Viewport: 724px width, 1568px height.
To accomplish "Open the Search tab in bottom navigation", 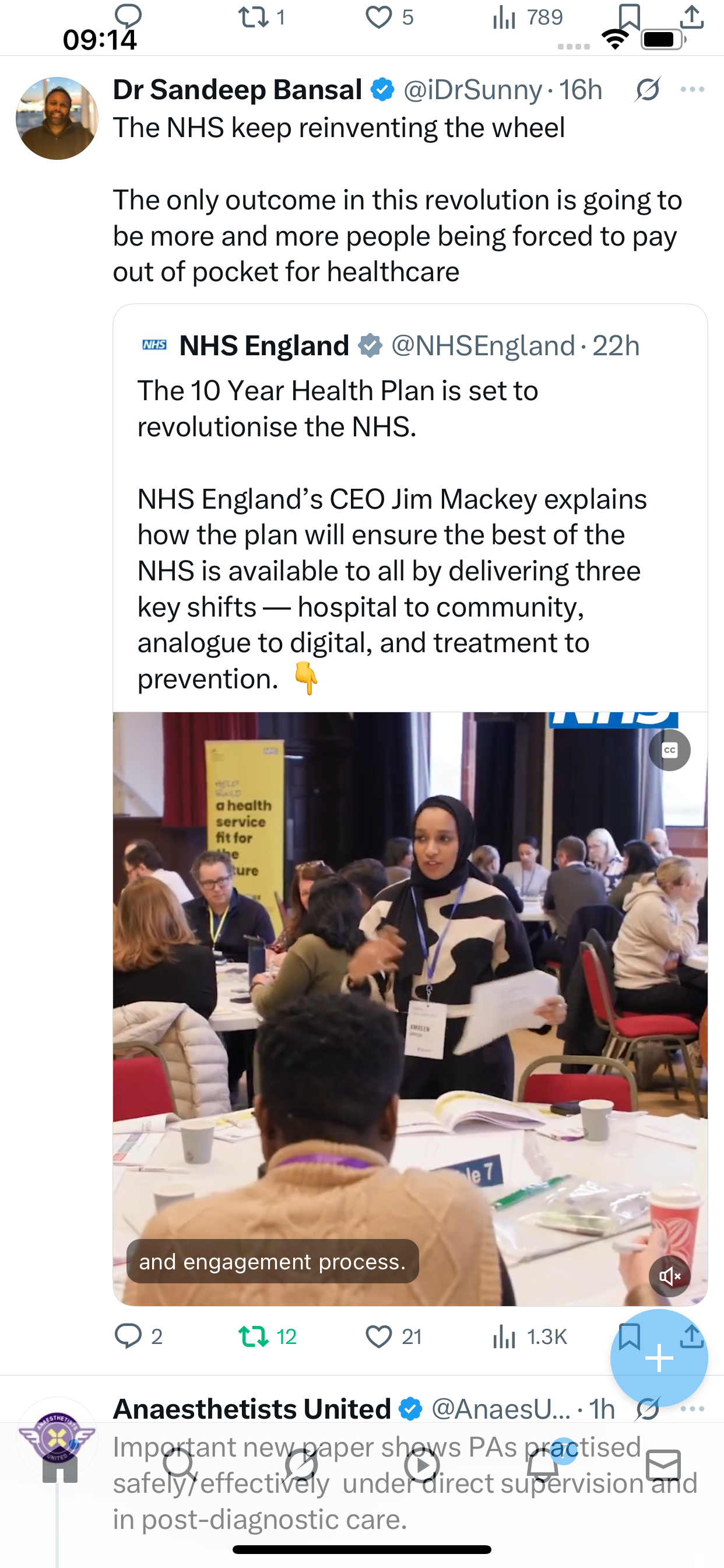I will click(x=180, y=1466).
